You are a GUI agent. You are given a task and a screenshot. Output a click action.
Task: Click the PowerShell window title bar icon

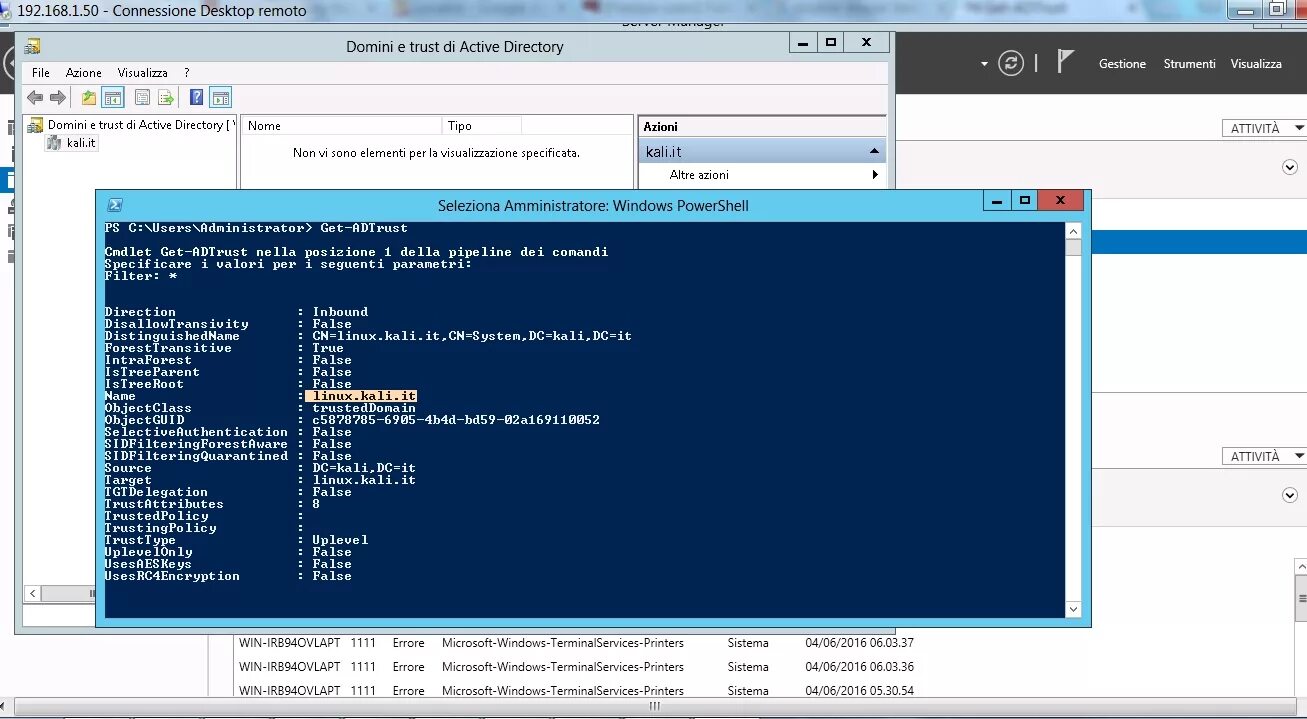click(x=115, y=205)
